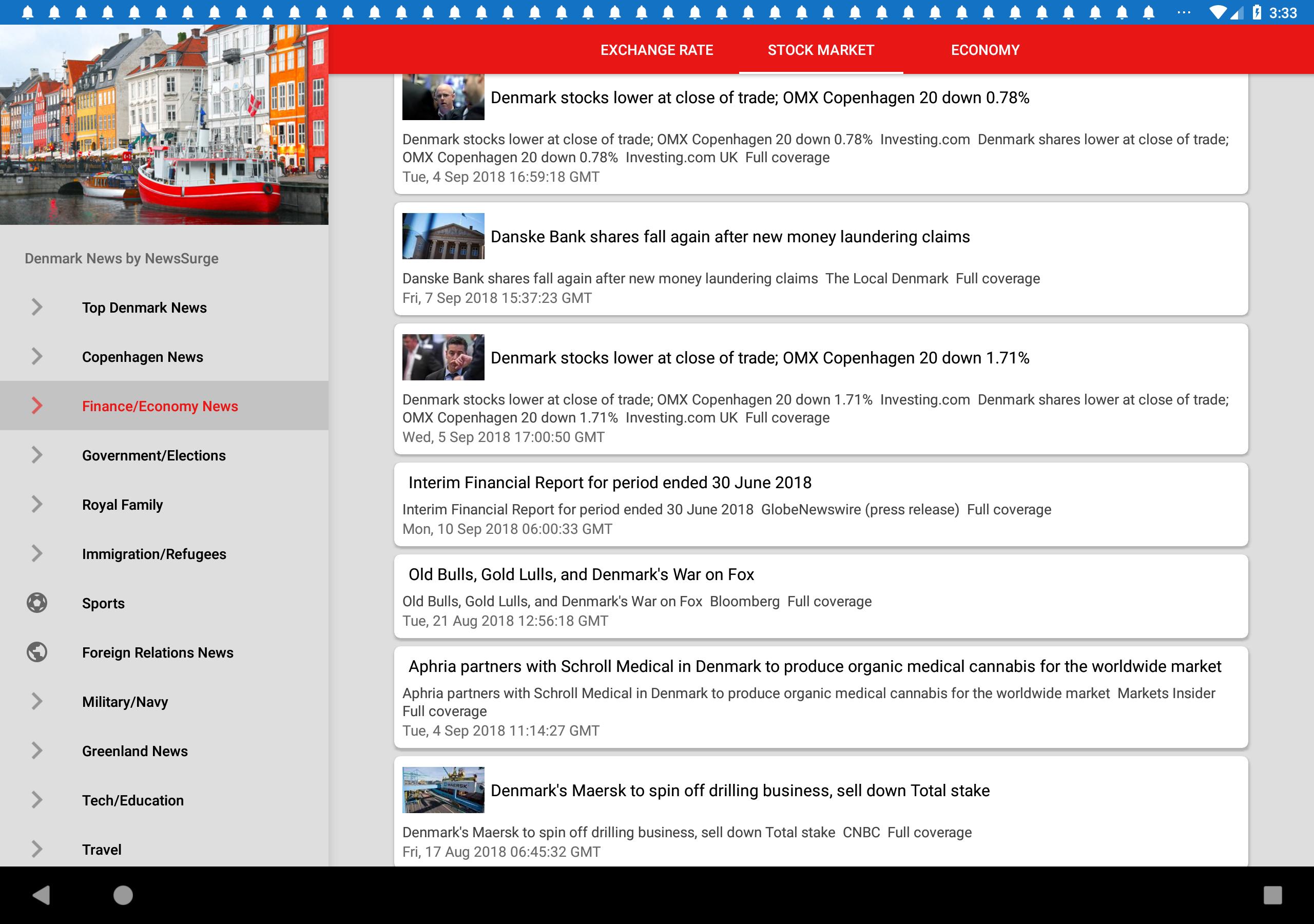
Task: Tap the recent apps square button
Action: (x=1272, y=895)
